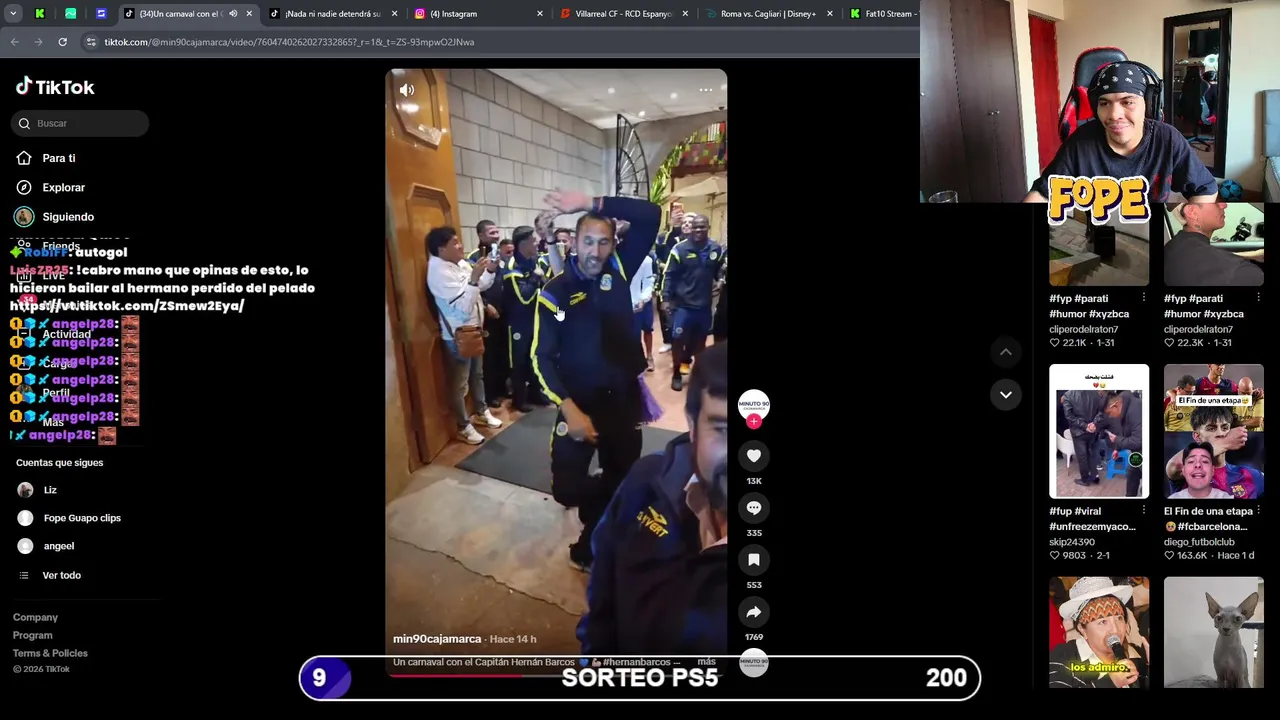The height and width of the screenshot is (720, 1280).
Task: Click the #hernanbarcos hashtag in the caption
Action: tap(637, 662)
